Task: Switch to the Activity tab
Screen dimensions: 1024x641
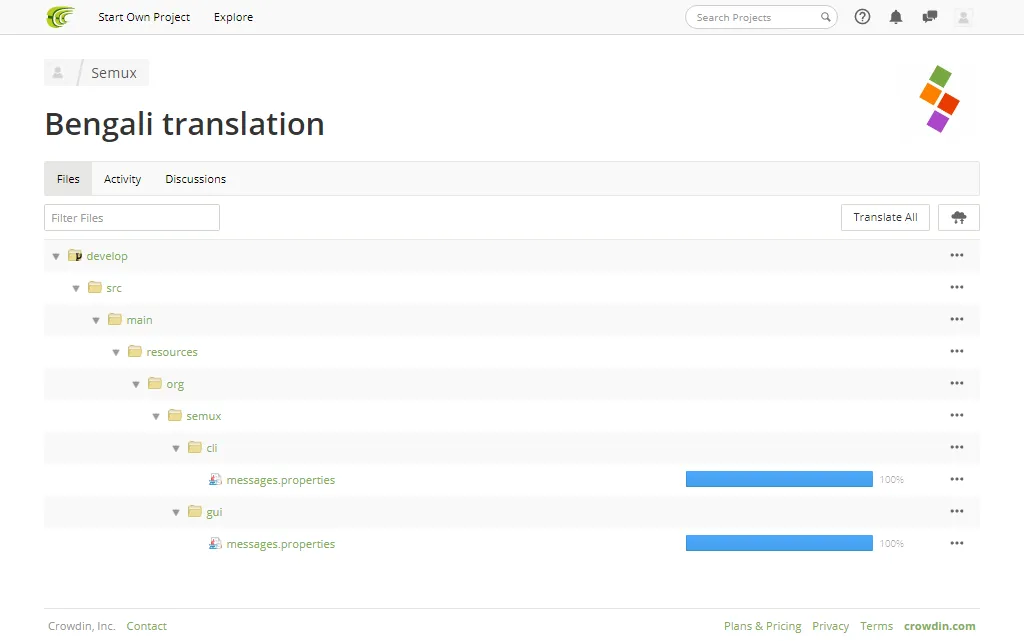Action: click(122, 179)
